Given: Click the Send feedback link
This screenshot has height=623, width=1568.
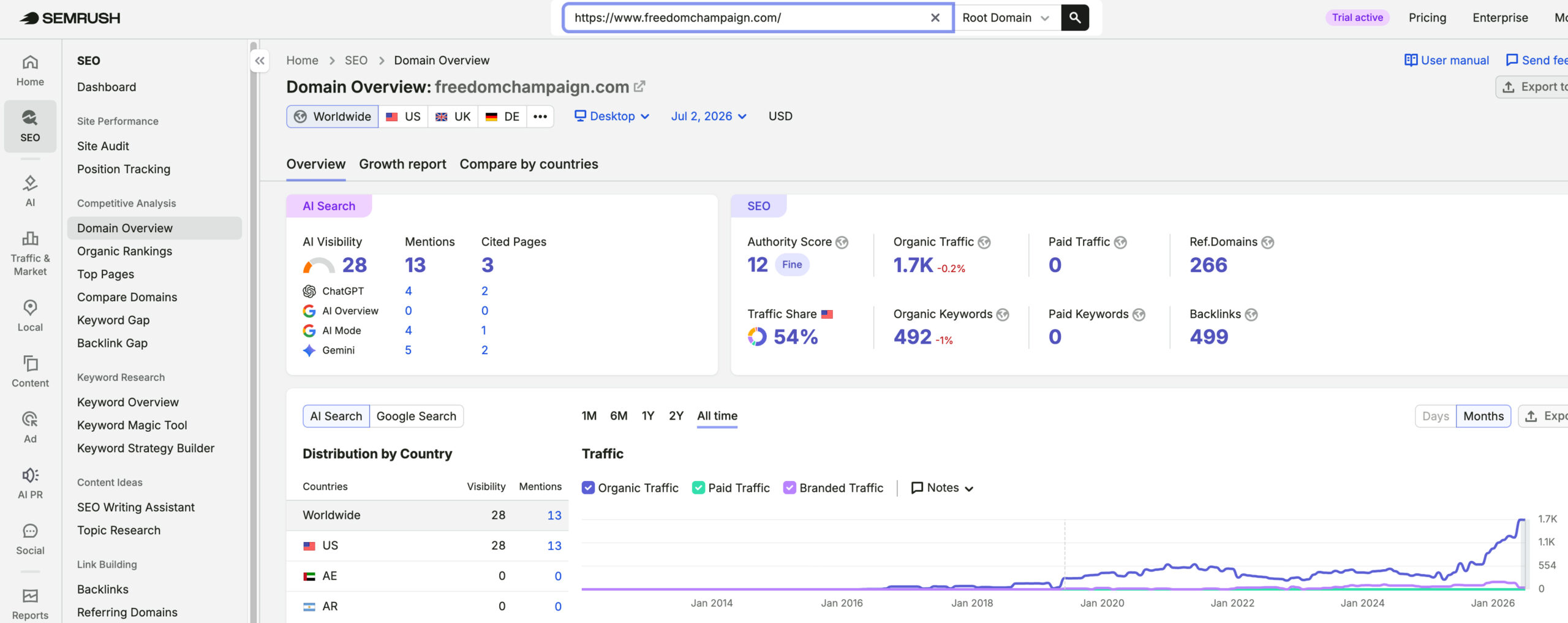Looking at the screenshot, I should [1537, 60].
